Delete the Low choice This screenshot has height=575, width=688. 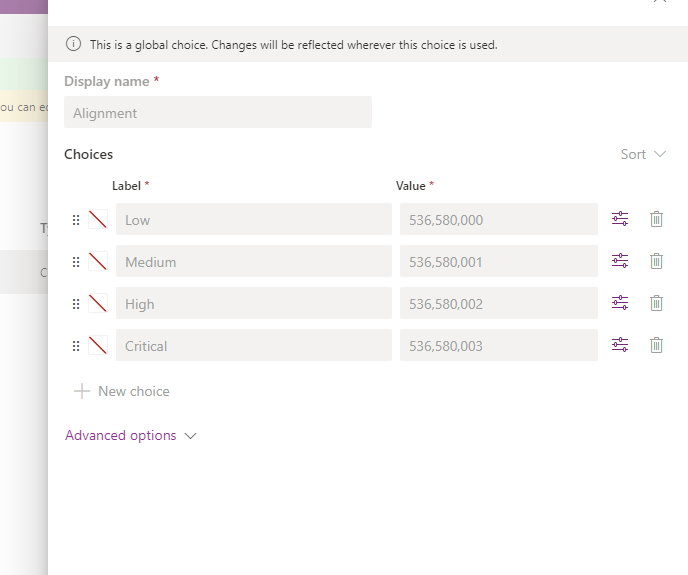(656, 219)
